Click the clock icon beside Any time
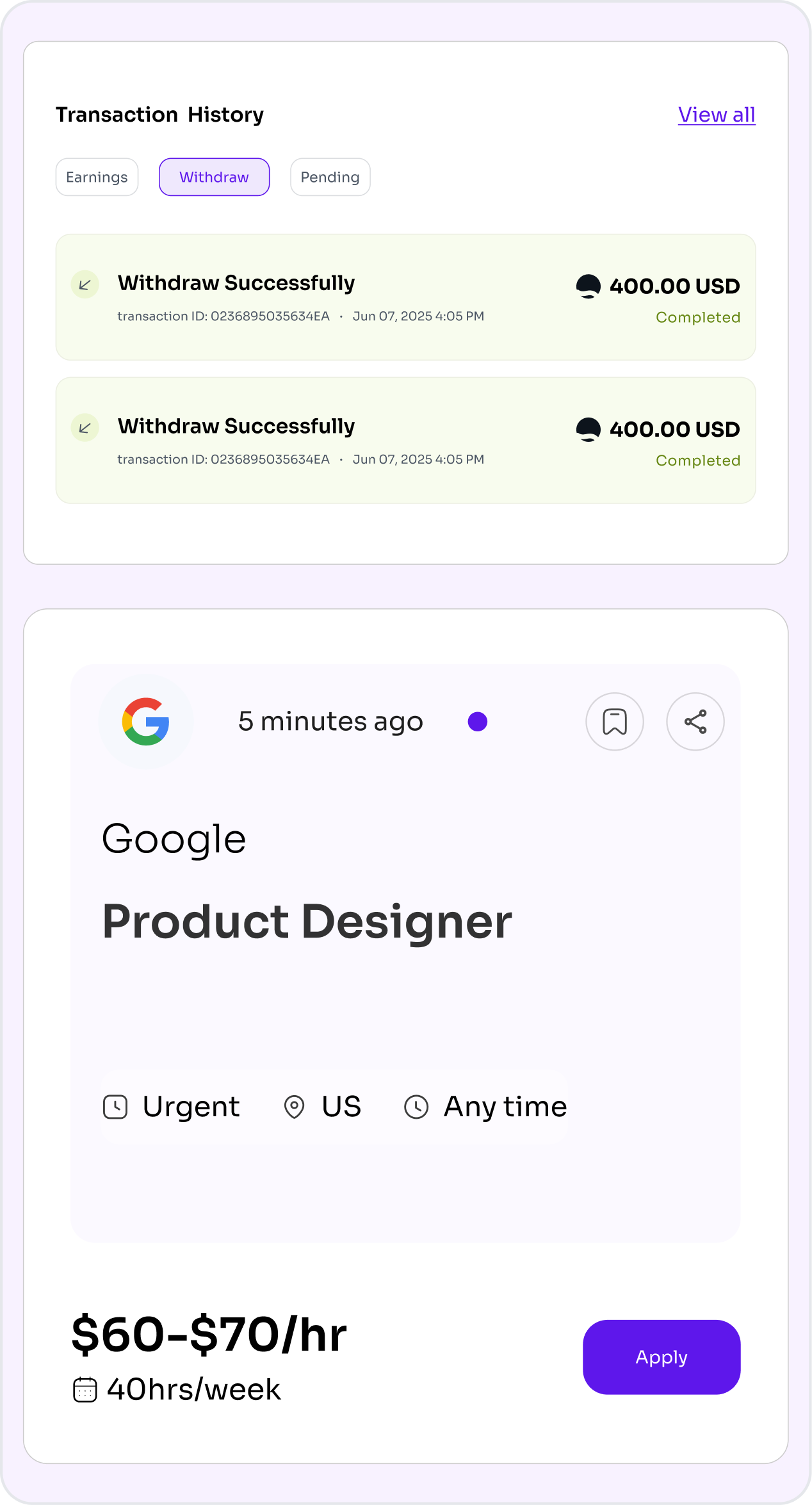The height and width of the screenshot is (1505, 812). click(x=416, y=1107)
